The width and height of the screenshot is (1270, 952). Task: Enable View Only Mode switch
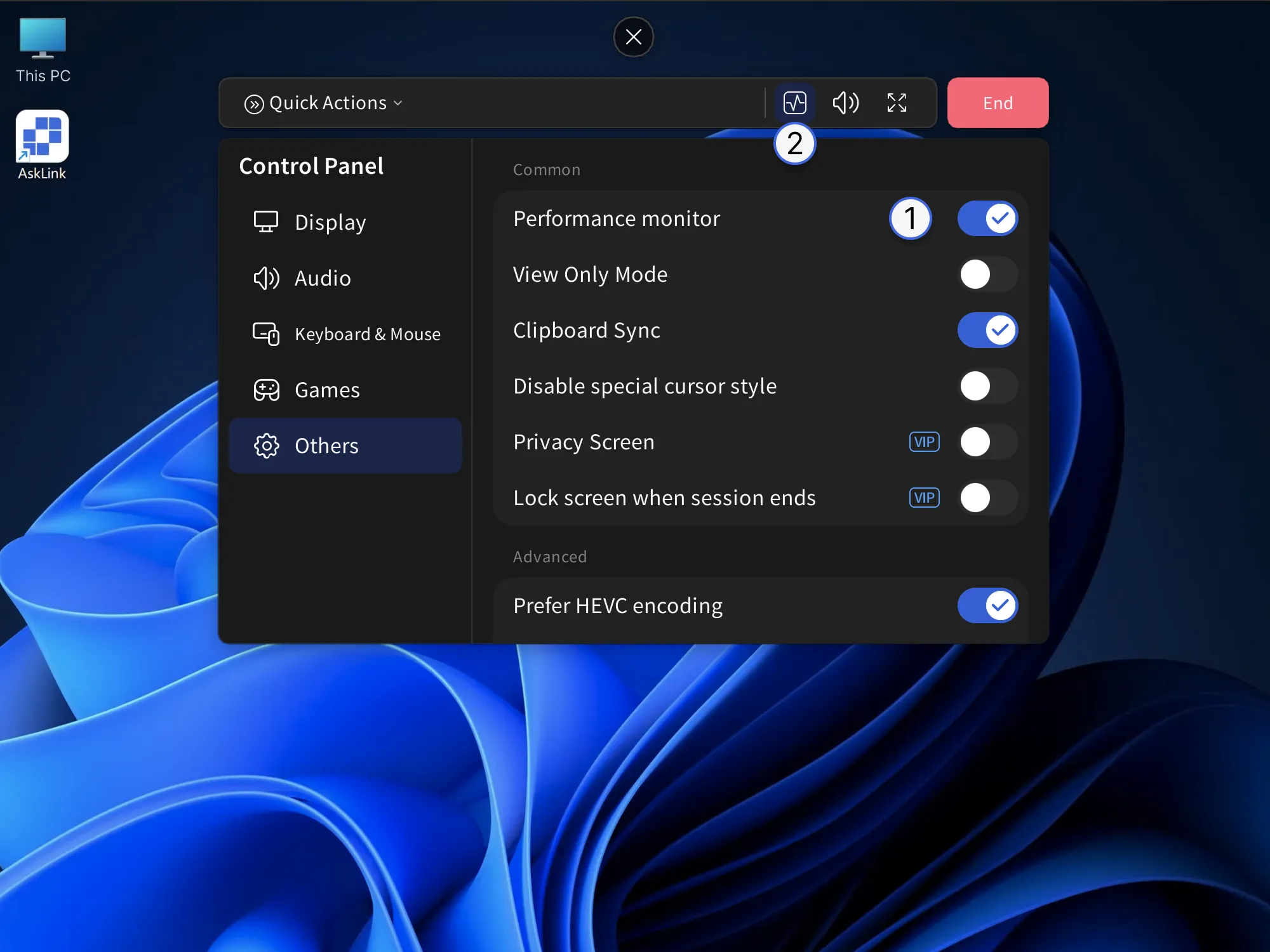click(x=987, y=274)
